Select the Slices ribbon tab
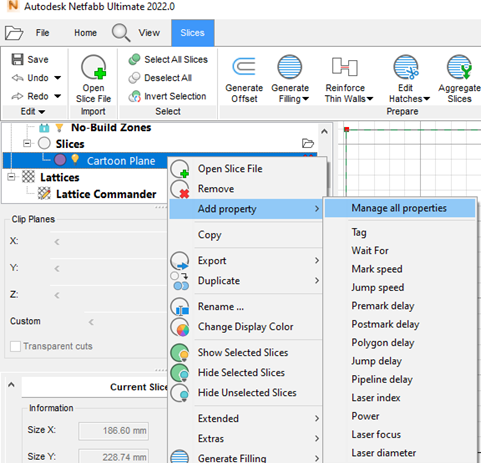This screenshot has width=481, height=463. pyautogui.click(x=192, y=33)
